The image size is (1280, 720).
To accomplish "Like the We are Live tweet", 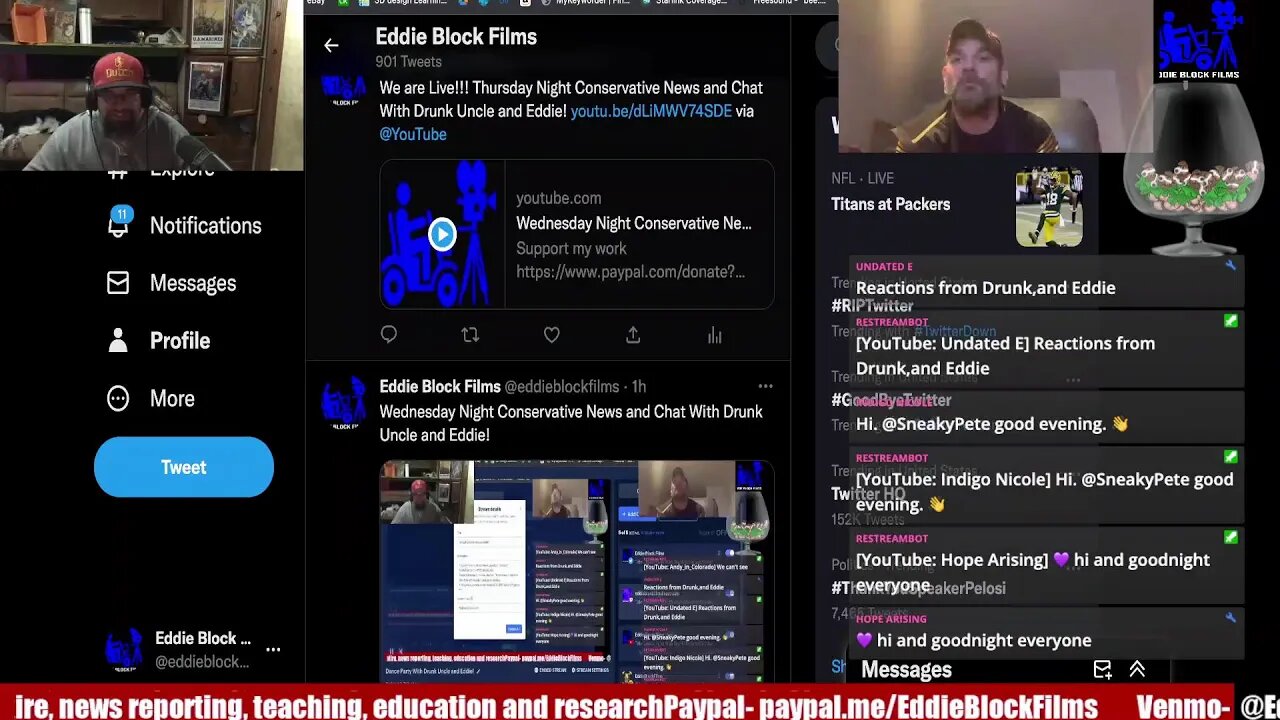I will [552, 335].
